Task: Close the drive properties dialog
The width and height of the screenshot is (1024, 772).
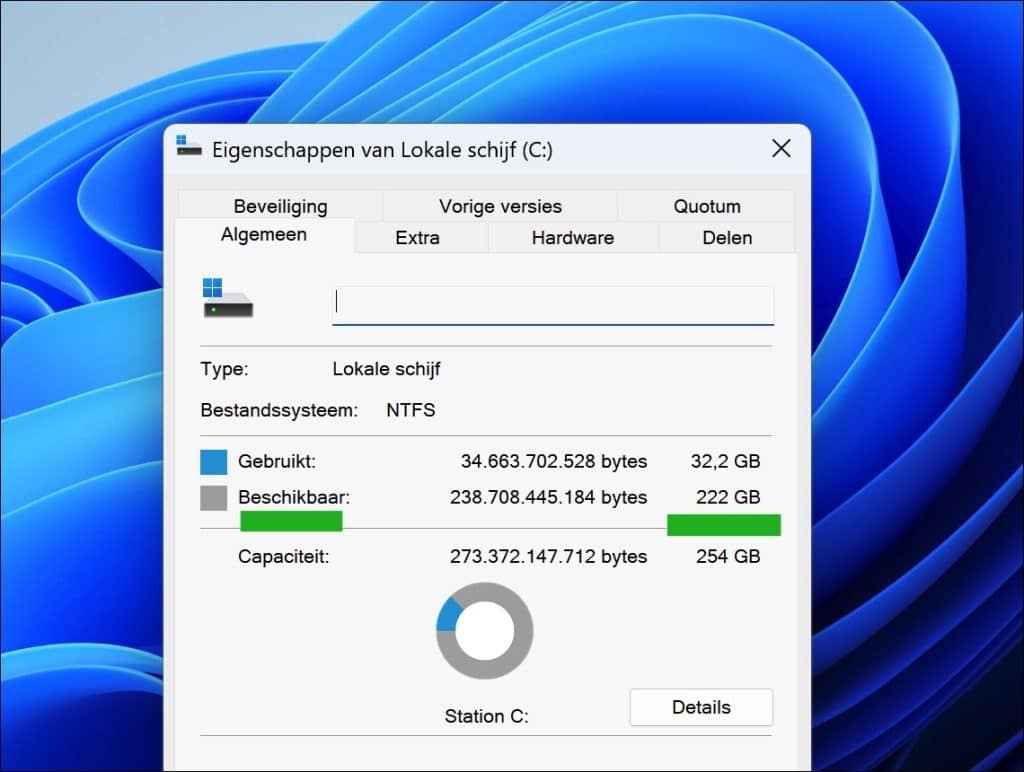Action: 781,149
